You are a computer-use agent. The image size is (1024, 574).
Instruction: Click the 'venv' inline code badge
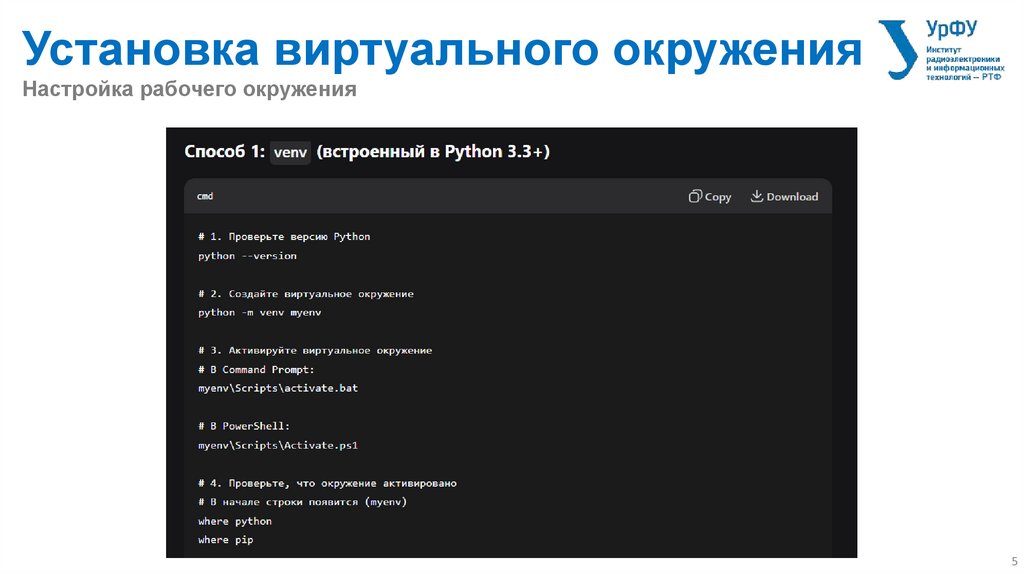point(290,152)
